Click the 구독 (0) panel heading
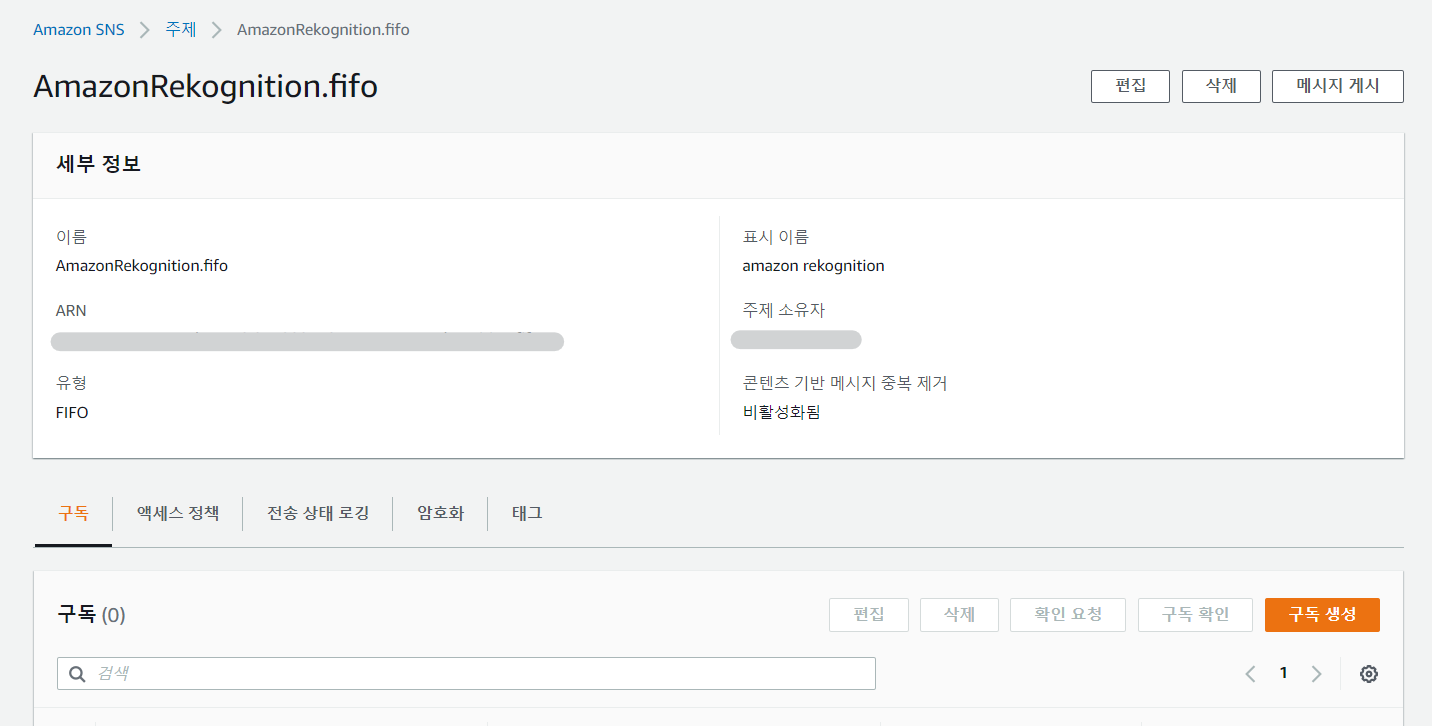The image size is (1432, 726). 91,614
